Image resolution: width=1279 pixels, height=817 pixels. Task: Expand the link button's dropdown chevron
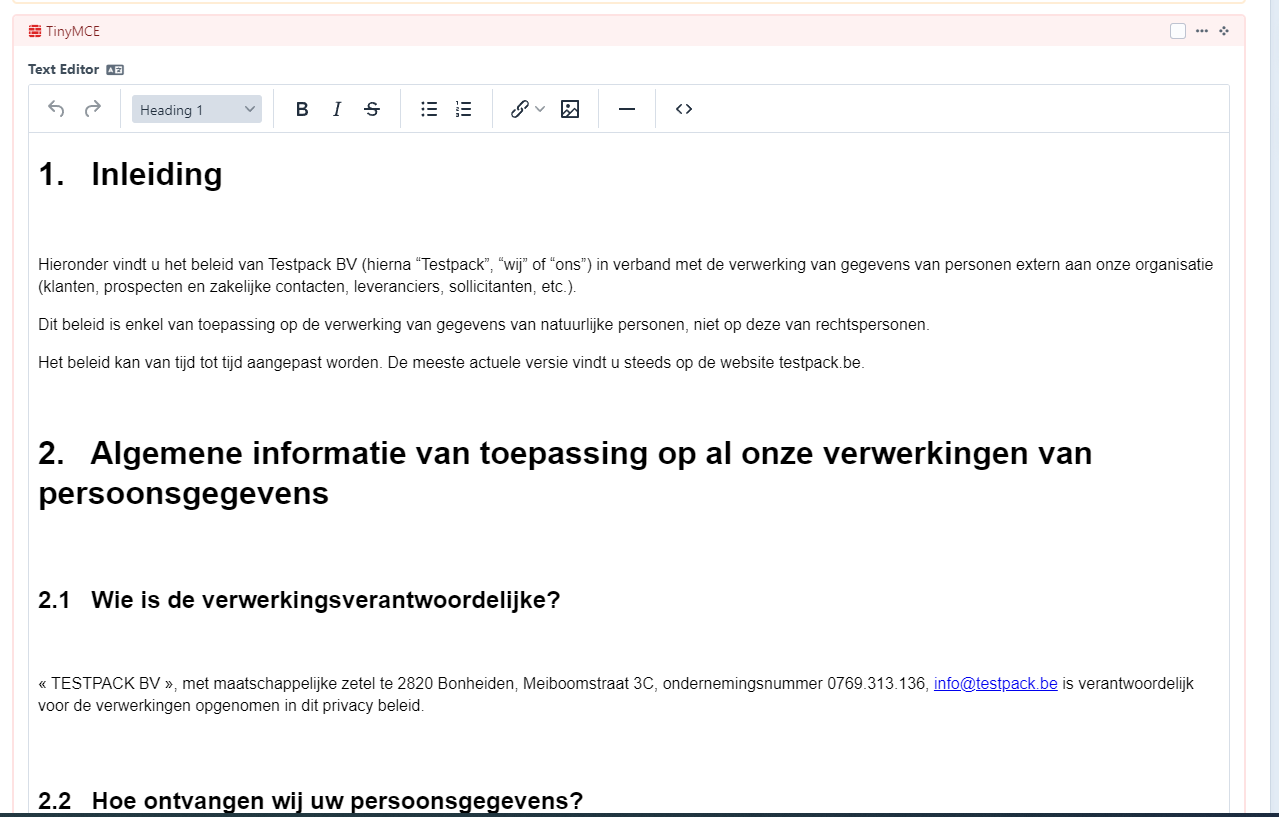pos(539,109)
